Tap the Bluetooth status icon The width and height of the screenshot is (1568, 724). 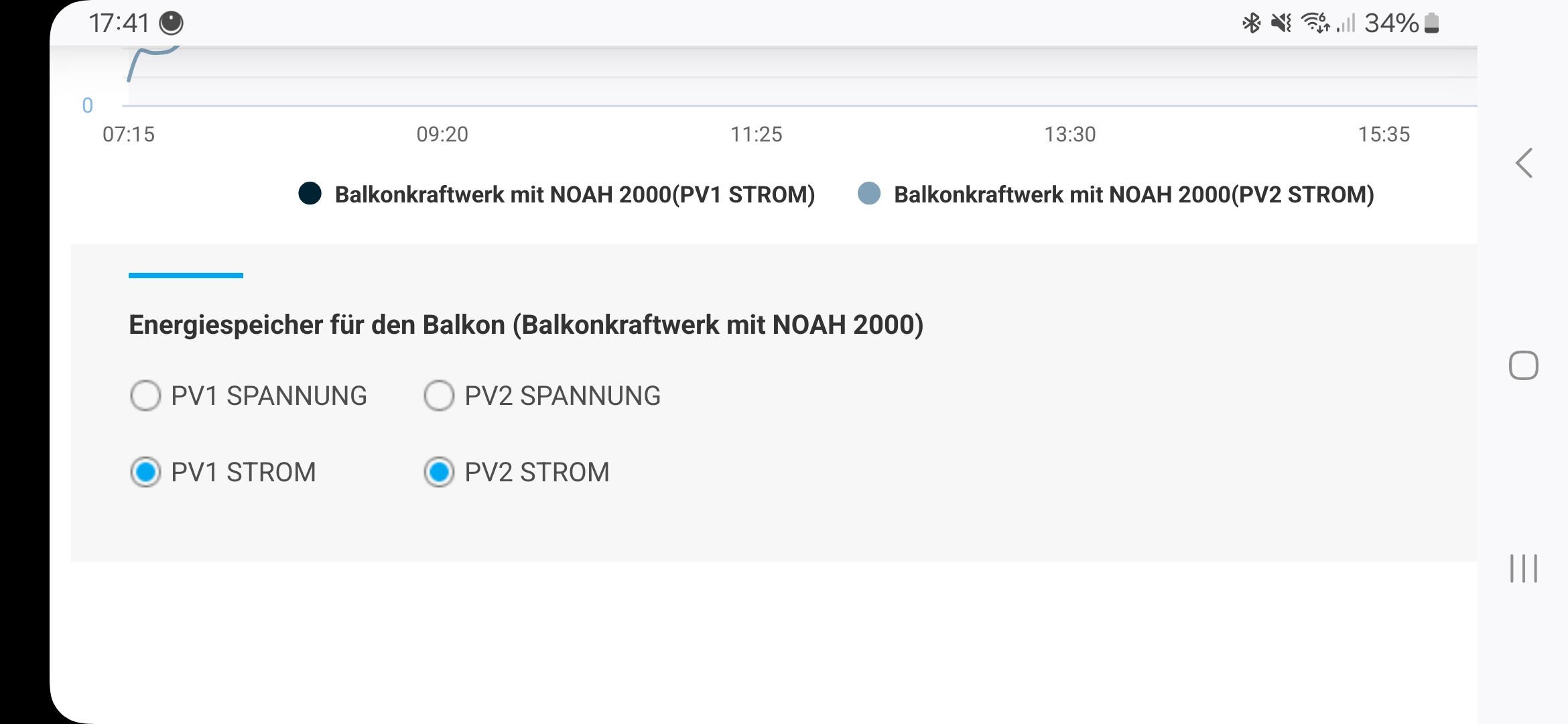click(x=1251, y=23)
